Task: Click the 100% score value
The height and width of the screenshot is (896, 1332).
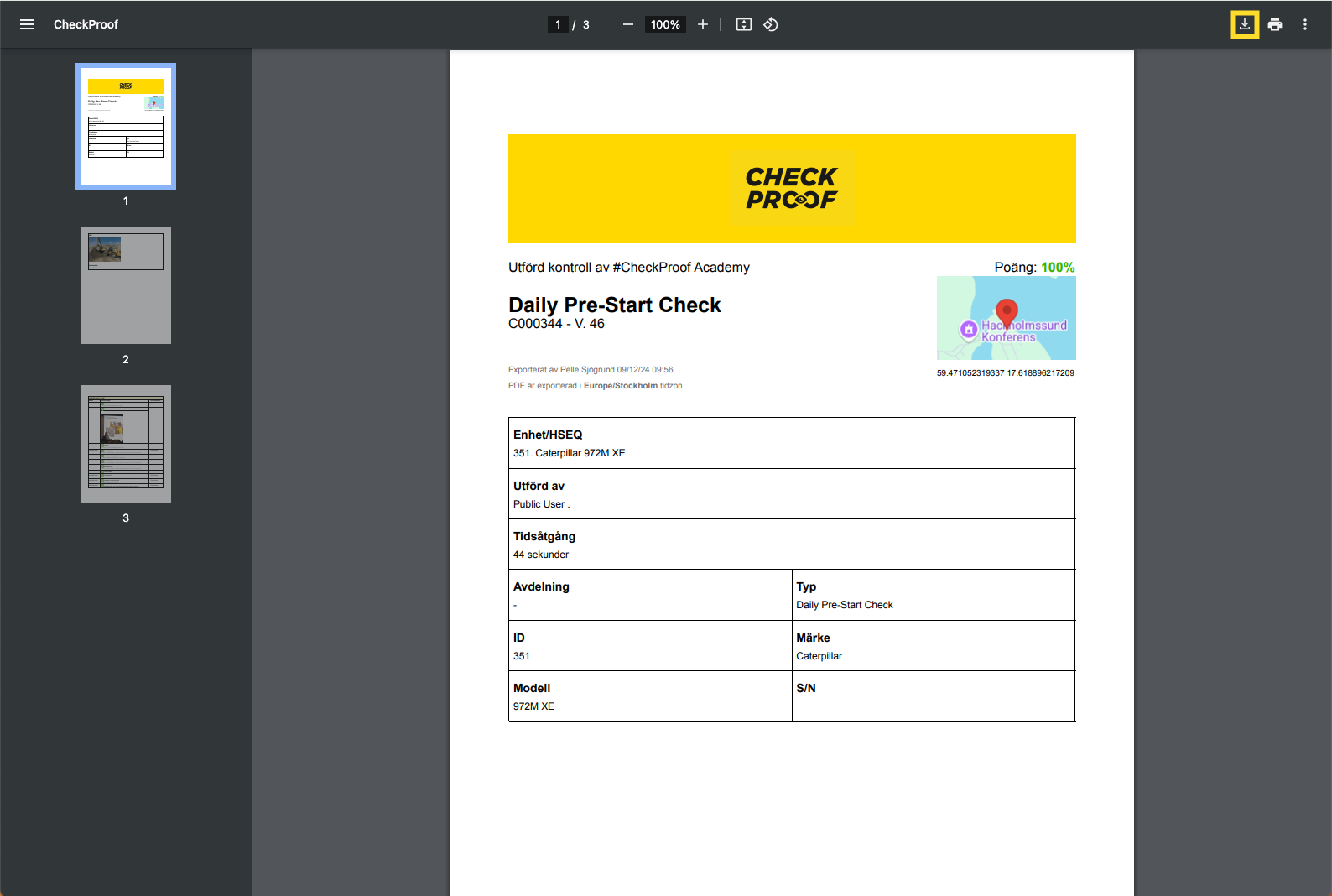Action: tap(1058, 267)
